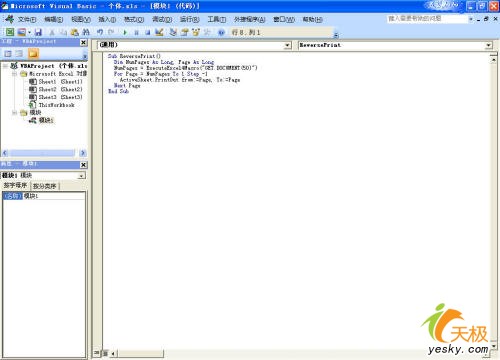Viewport: 500px width, 360px height.
Task: Click the blue Help icon in toolbar
Action: coord(221,32)
